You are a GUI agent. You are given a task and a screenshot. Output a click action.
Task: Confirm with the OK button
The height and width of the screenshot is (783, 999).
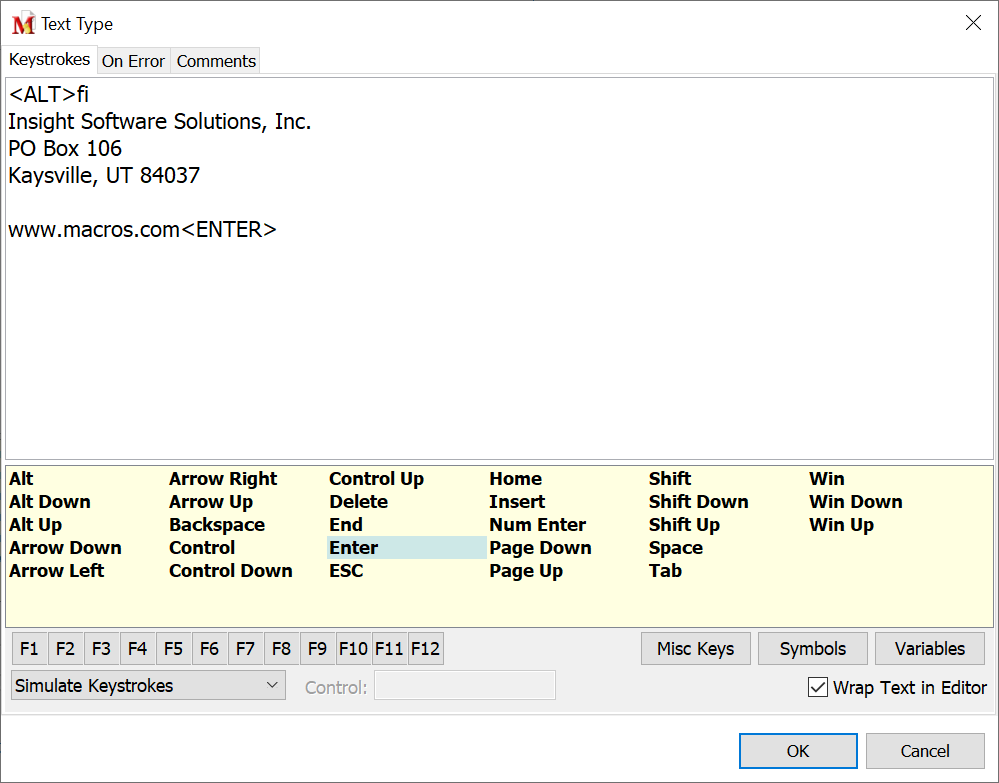tap(797, 751)
